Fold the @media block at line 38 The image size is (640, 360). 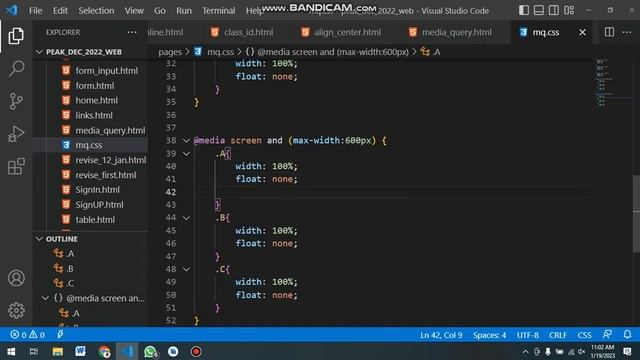pyautogui.click(x=186, y=140)
